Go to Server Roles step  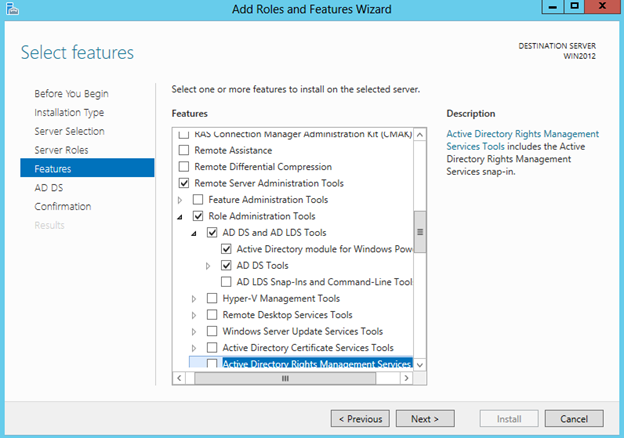pyautogui.click(x=62, y=150)
